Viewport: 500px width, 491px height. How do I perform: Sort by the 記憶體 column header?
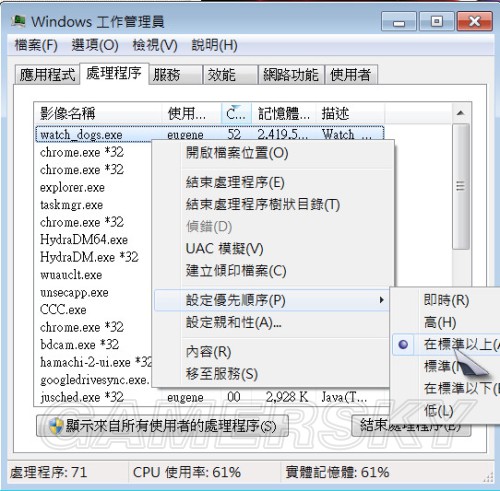coord(284,114)
